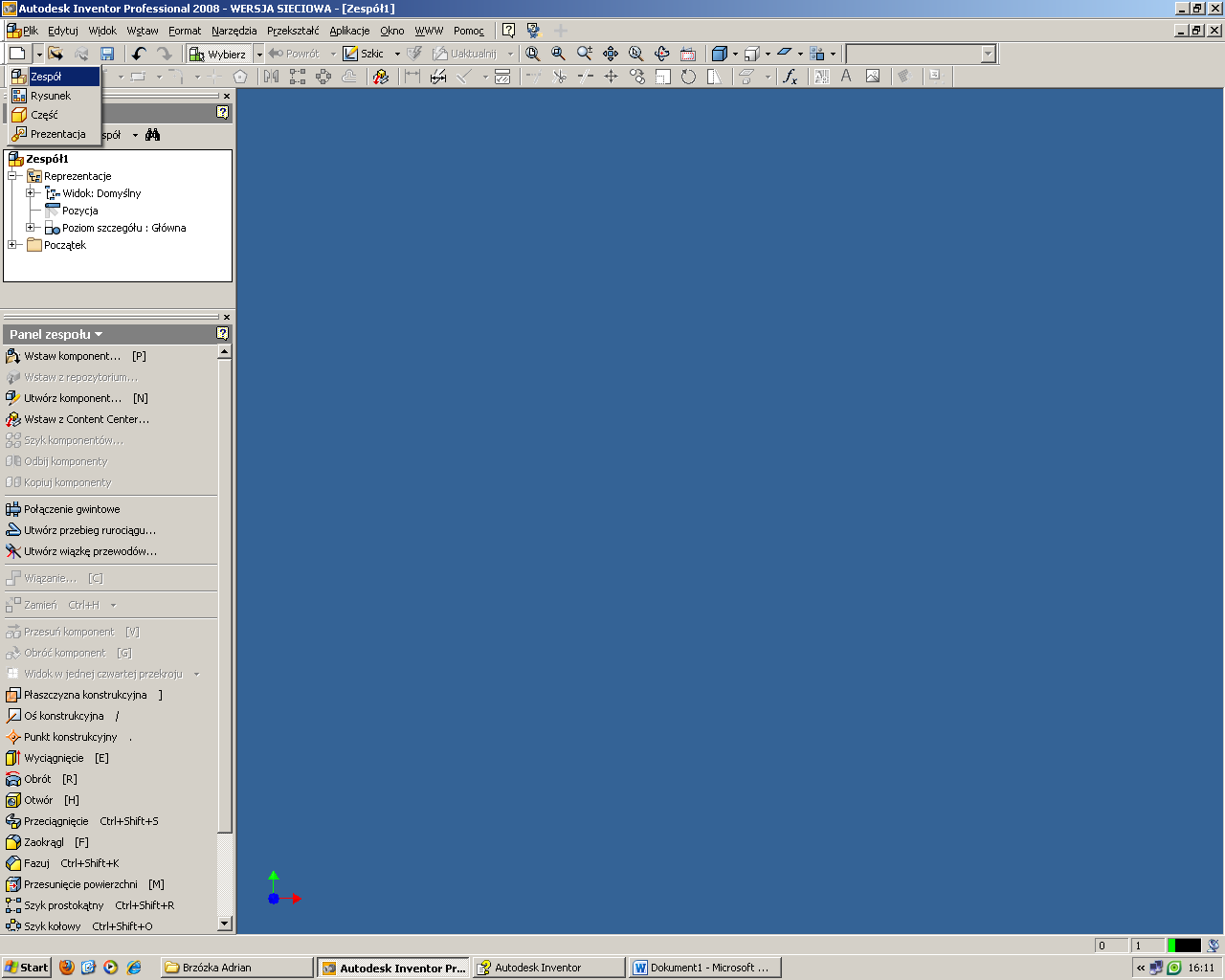The width and height of the screenshot is (1225, 980).
Task: Click the Zoom in/out magnifier icon
Action: 585,54
